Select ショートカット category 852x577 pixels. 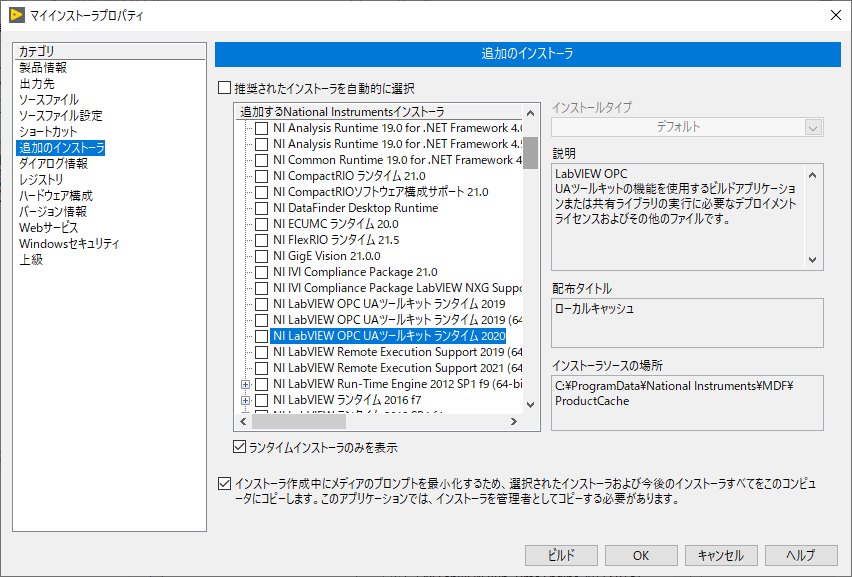tap(48, 131)
